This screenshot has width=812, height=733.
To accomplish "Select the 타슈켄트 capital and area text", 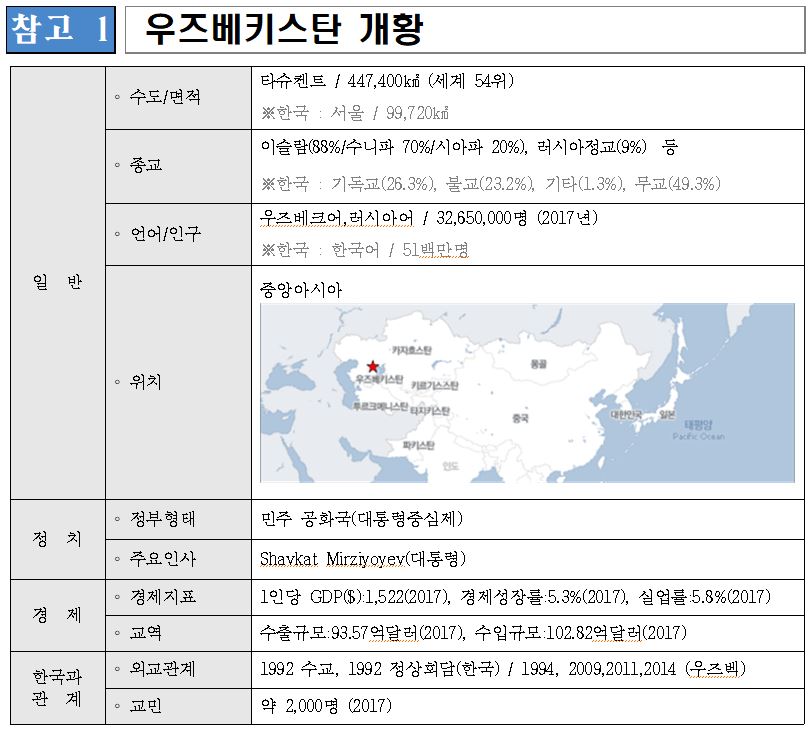I will [x=386, y=81].
